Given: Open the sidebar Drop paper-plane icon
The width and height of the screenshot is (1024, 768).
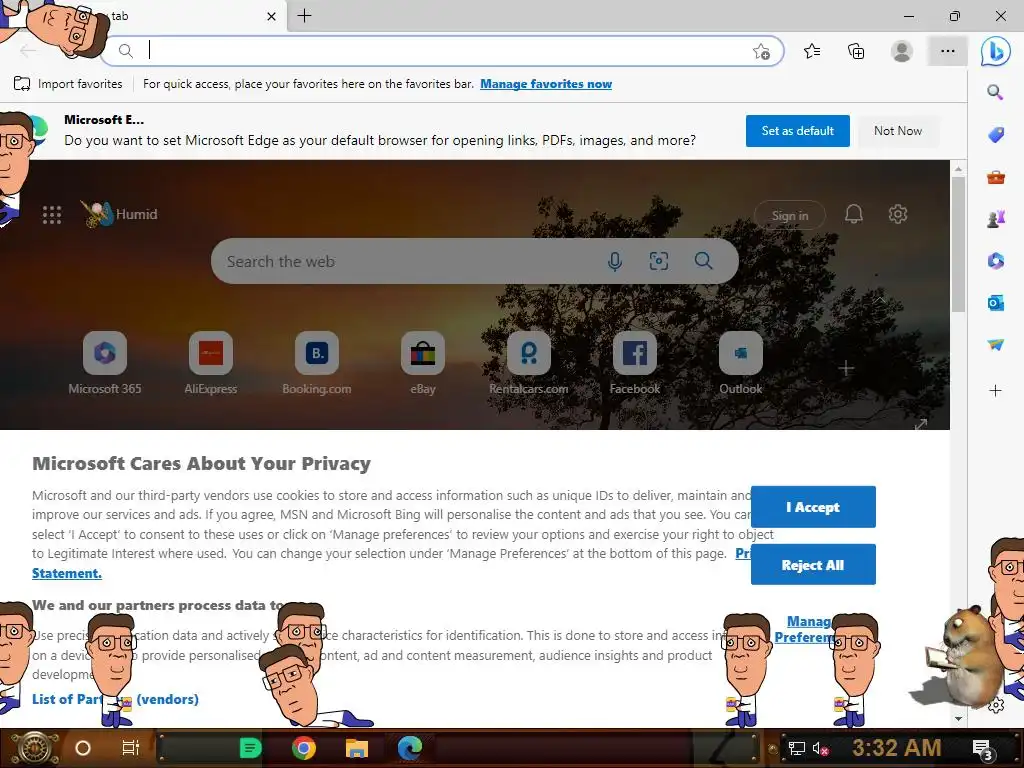Looking at the screenshot, I should point(995,345).
